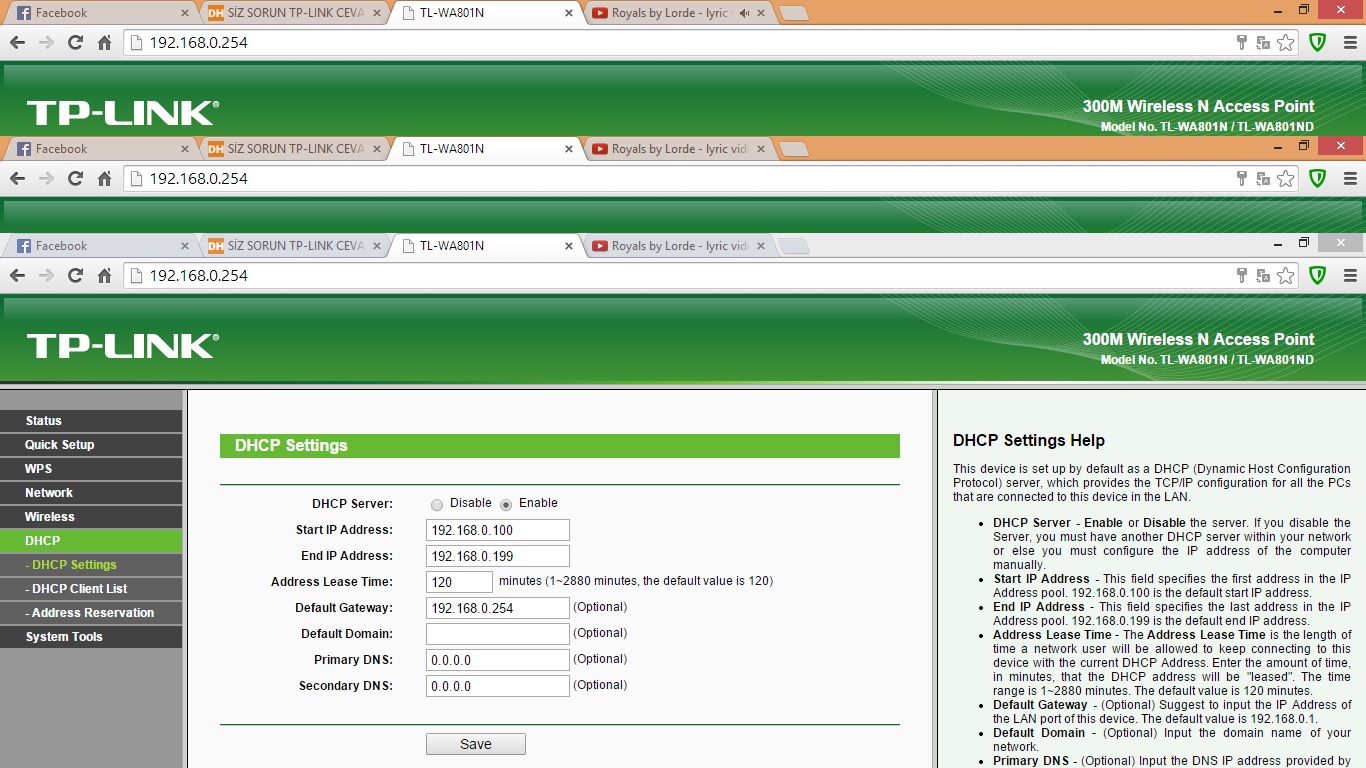The height and width of the screenshot is (768, 1366).
Task: Reload from the top browser toolbar
Action: [x=75, y=43]
